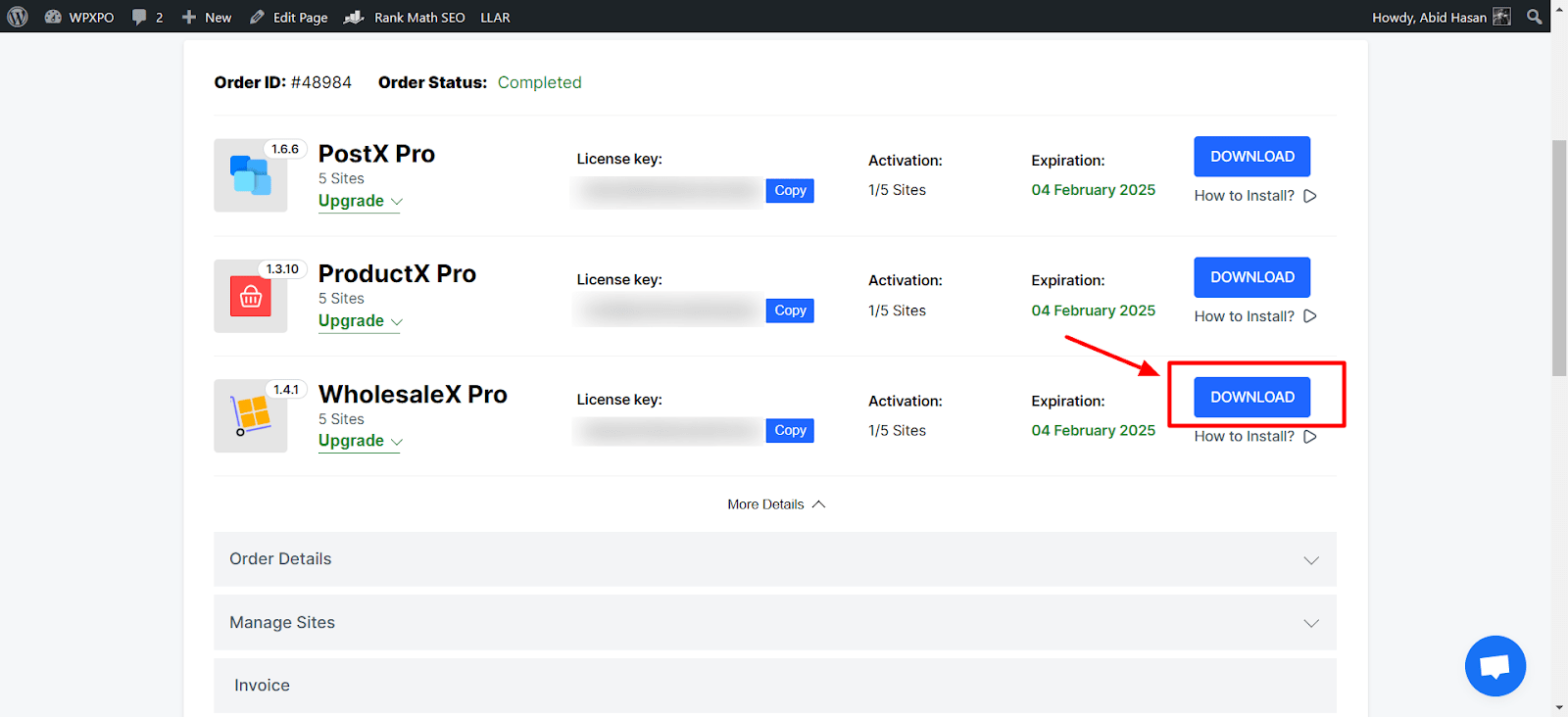Open the live chat bubble
This screenshot has width=1568, height=717.
pos(1495,666)
